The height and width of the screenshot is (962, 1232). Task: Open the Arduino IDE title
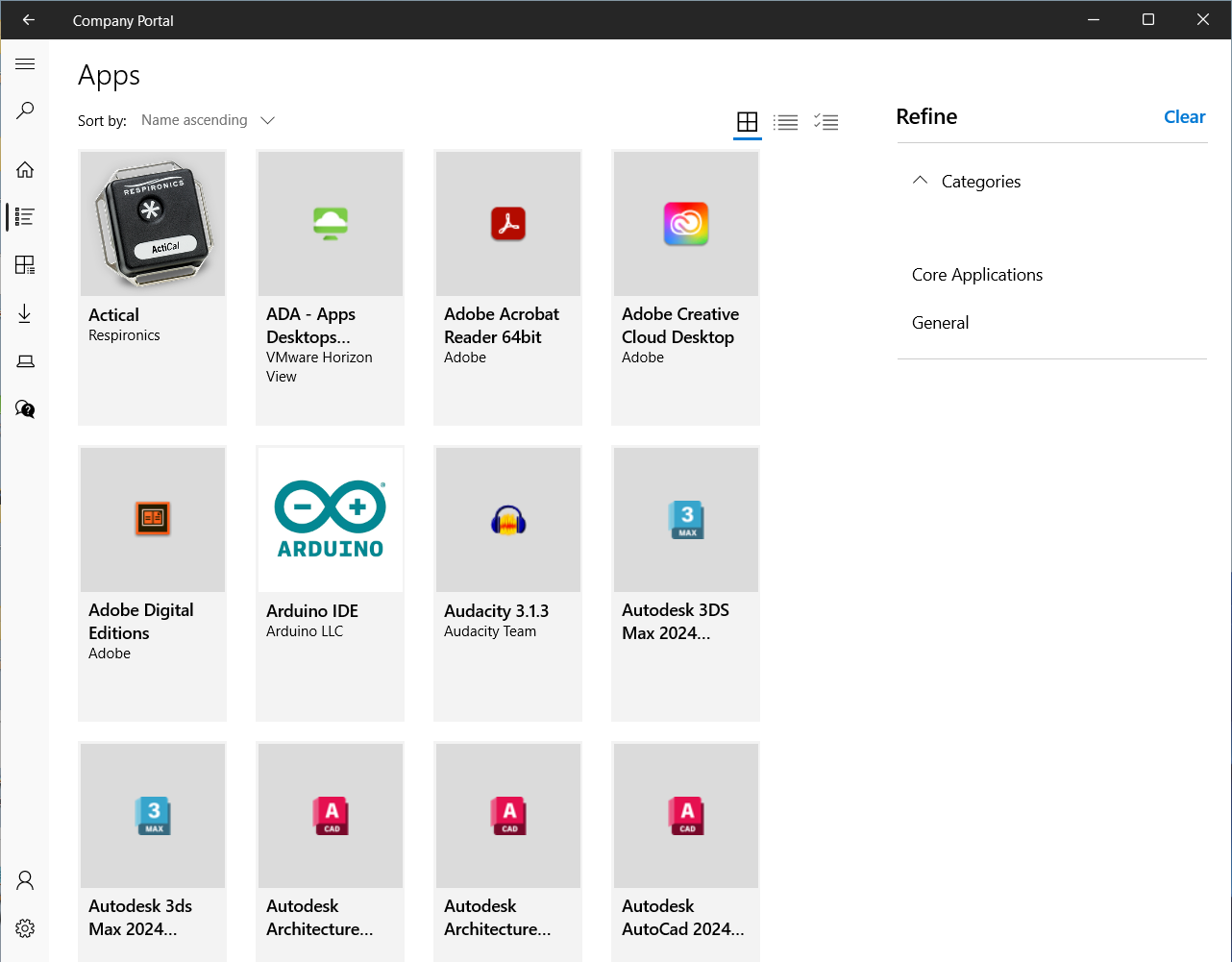[312, 611]
